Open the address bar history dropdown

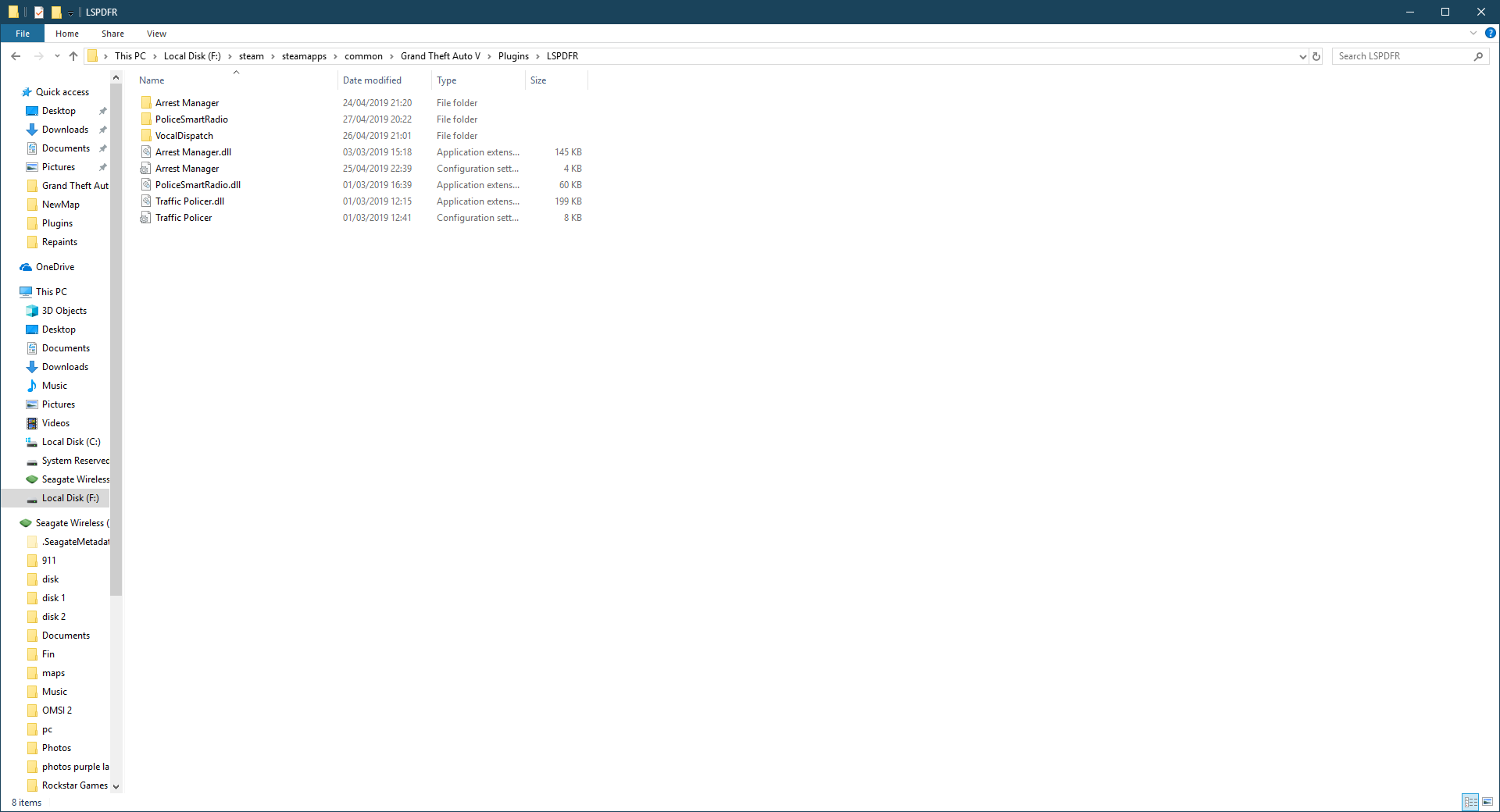pyautogui.click(x=1302, y=56)
